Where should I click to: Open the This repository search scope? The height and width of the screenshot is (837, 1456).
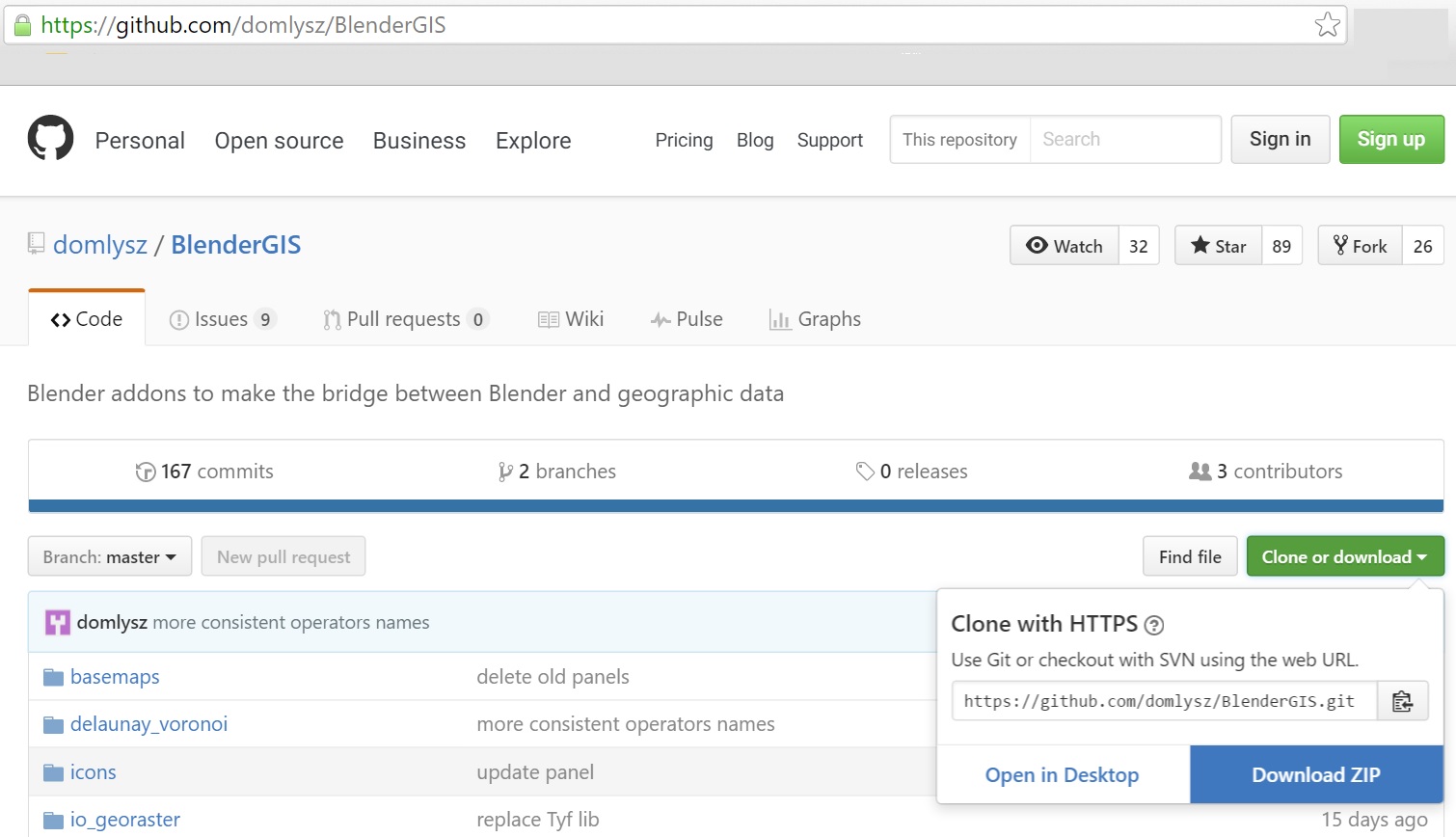[x=959, y=140]
